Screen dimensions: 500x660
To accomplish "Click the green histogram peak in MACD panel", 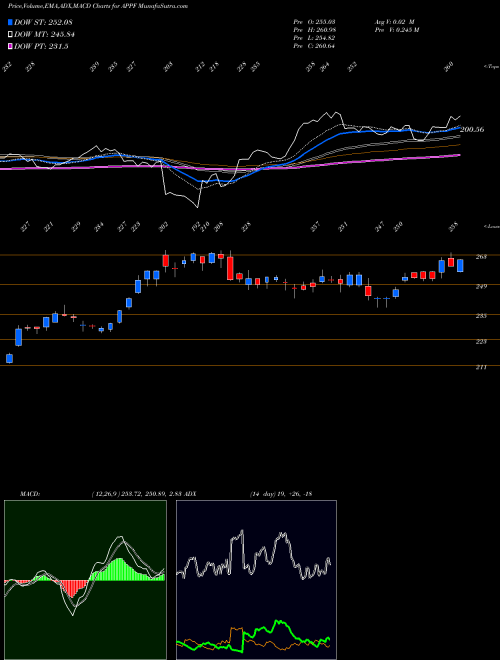I will point(120,569).
